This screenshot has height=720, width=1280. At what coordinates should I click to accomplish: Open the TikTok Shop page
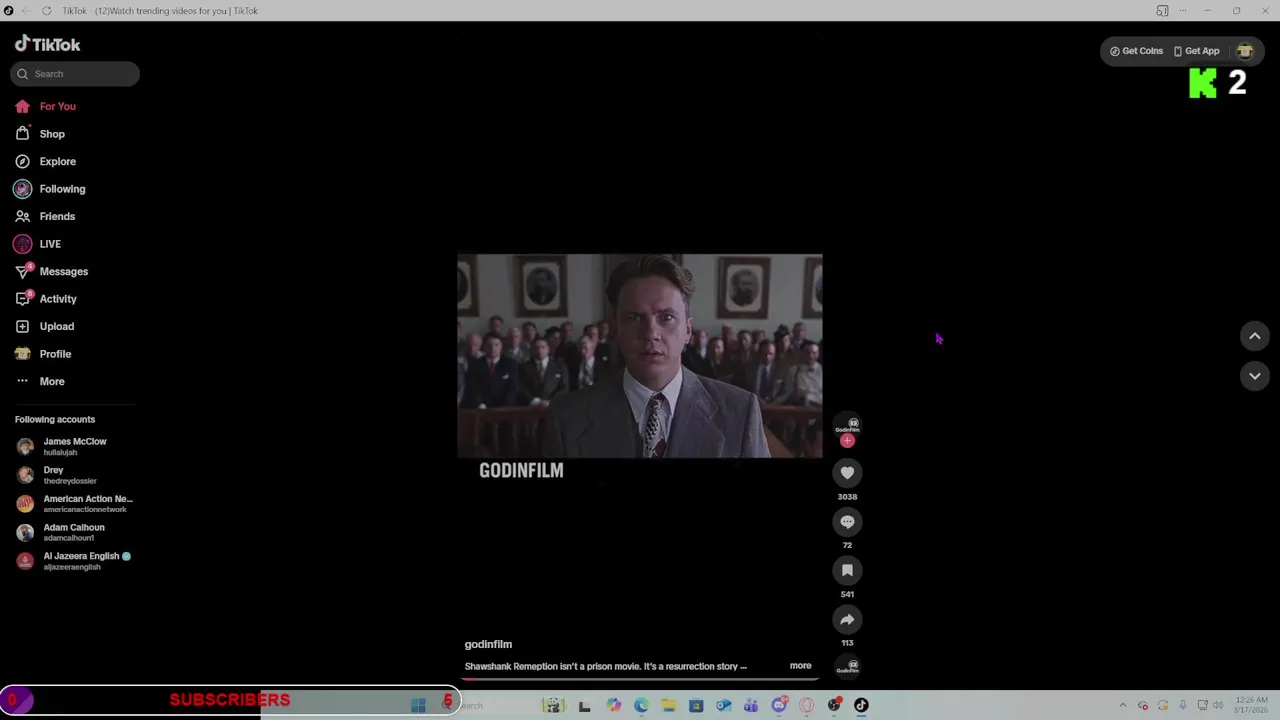[40, 134]
